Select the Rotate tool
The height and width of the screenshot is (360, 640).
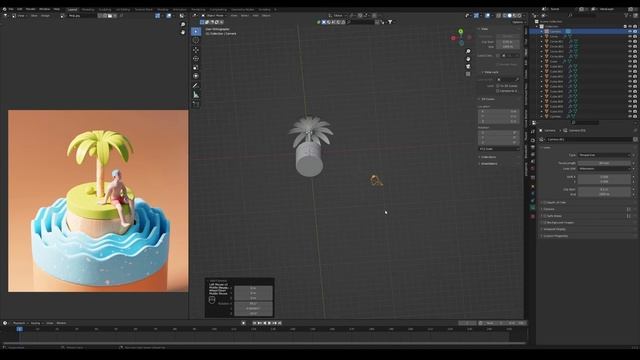[196, 58]
